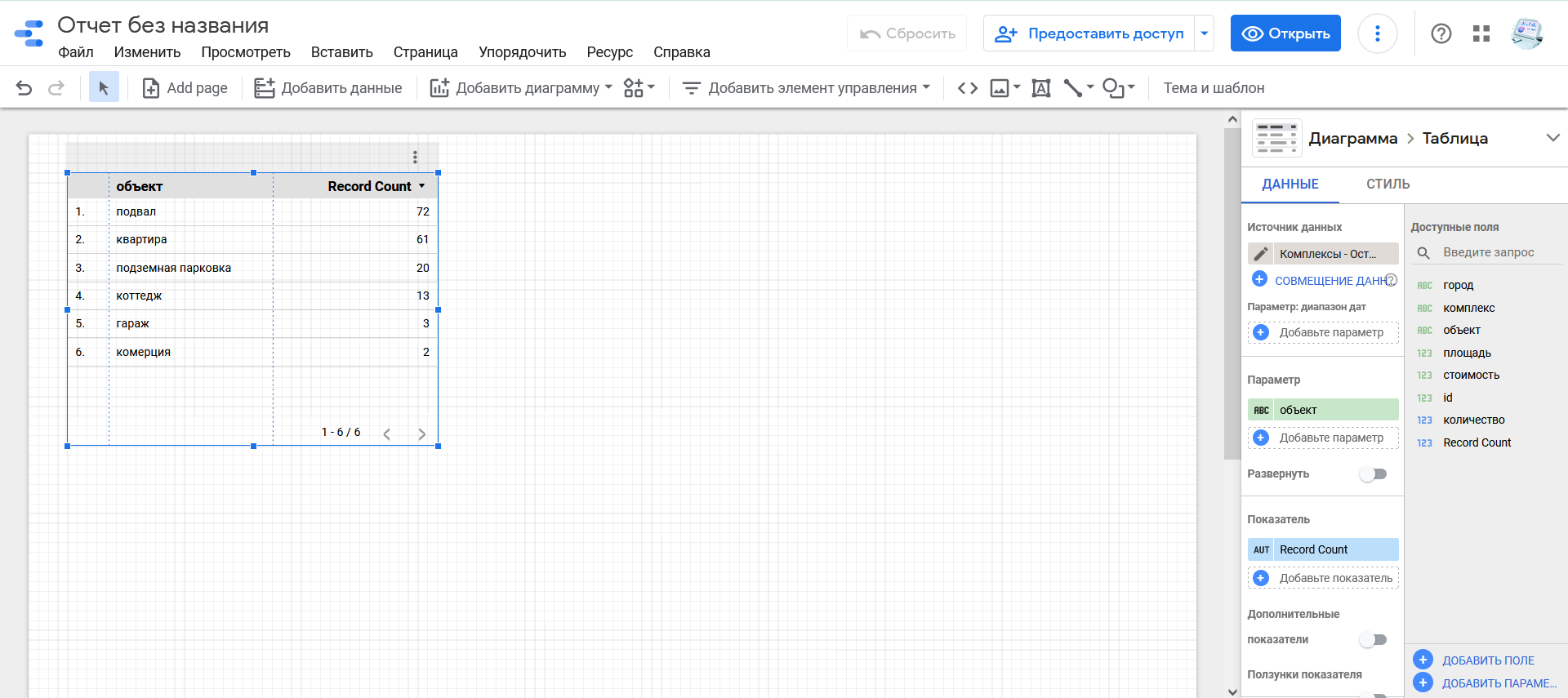Click the подвал table row
Viewport: 1568px width, 698px height.
click(252, 211)
